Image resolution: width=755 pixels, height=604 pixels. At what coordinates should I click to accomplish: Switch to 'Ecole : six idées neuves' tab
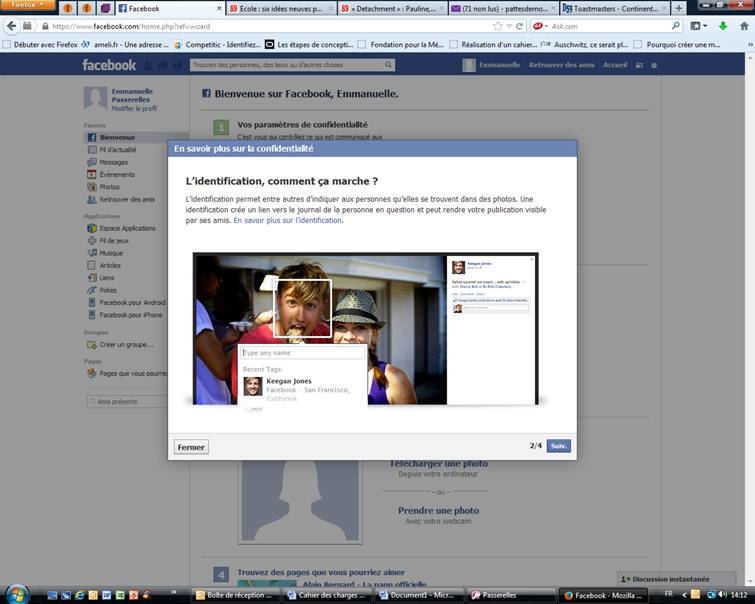[x=281, y=8]
